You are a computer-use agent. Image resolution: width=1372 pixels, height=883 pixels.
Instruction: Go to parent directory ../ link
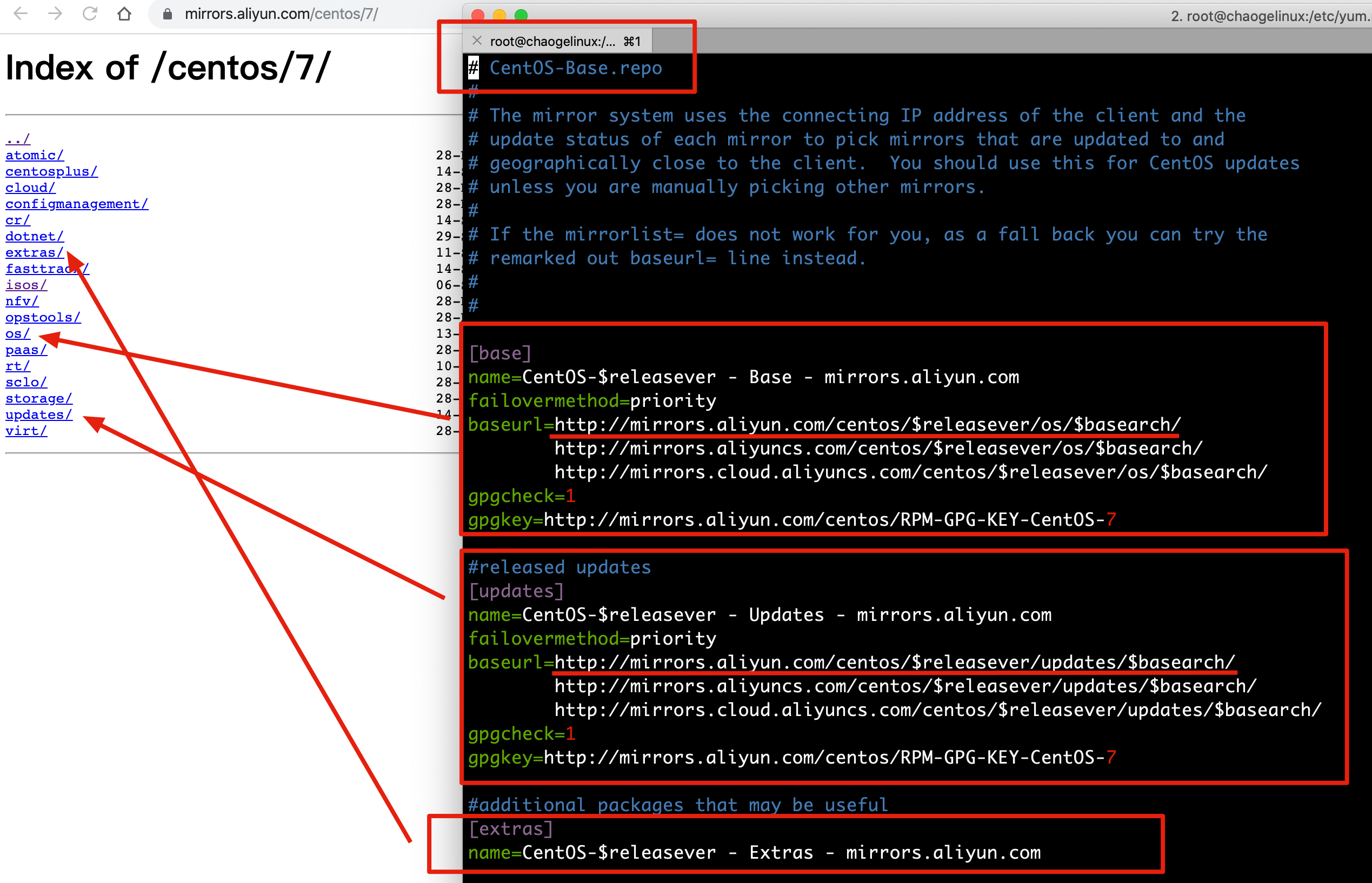pos(17,139)
